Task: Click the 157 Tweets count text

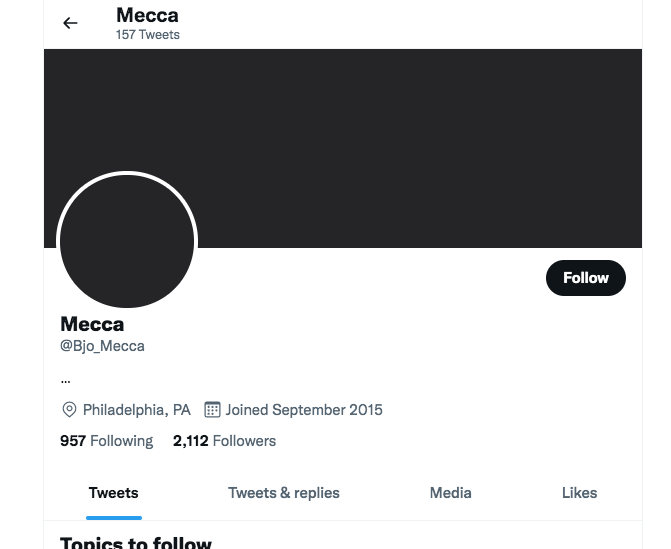Action: pos(148,35)
